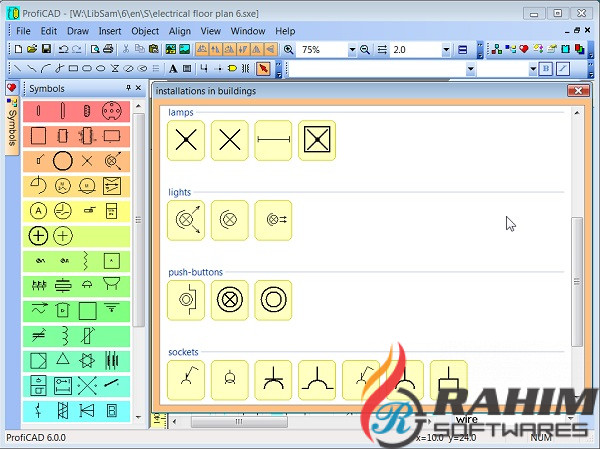Open the View menu
600x449 pixels.
tap(210, 31)
